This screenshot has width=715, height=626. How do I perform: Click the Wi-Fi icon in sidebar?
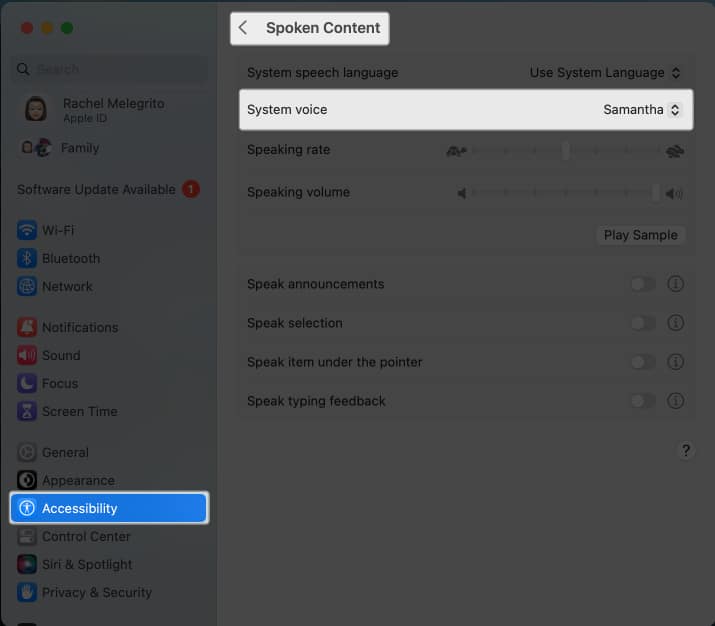tap(27, 230)
